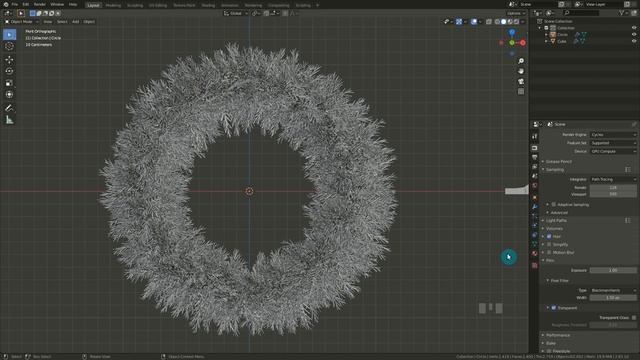
Task: Open the Feature Set dropdown
Action: (x=613, y=143)
